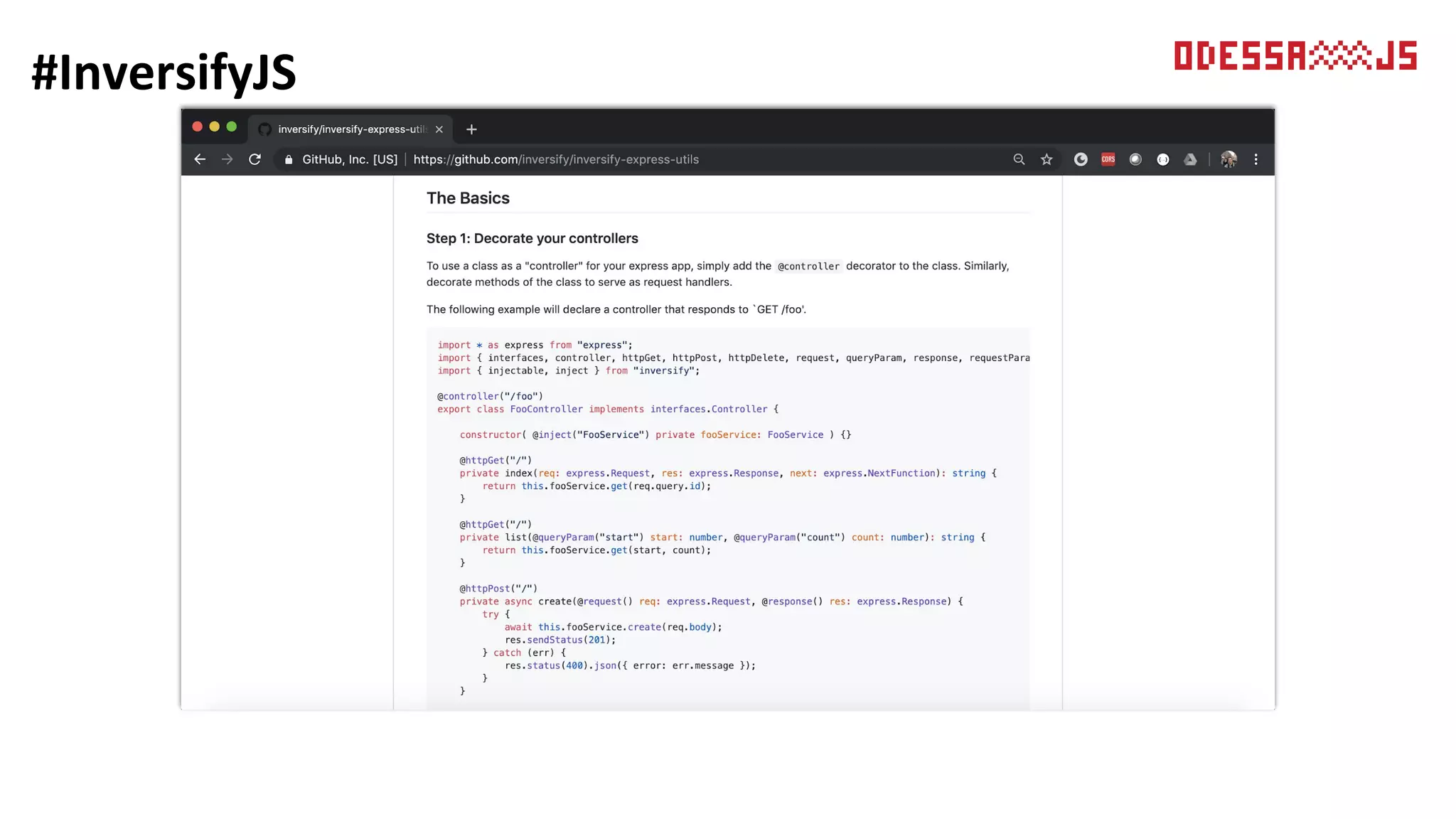
Task: Click the crescent moon extension icon
Action: [x=1081, y=159]
